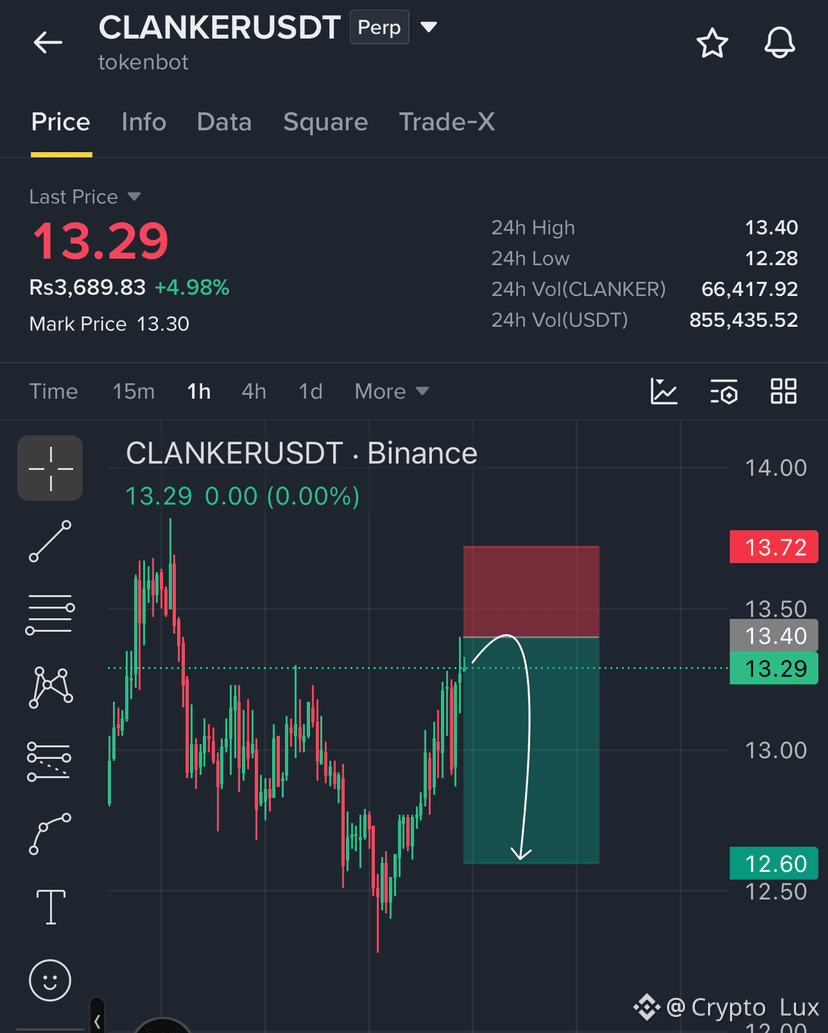Tap the 24h Vol(CLANKER) value 66,417.92
The image size is (828, 1033).
(750, 289)
